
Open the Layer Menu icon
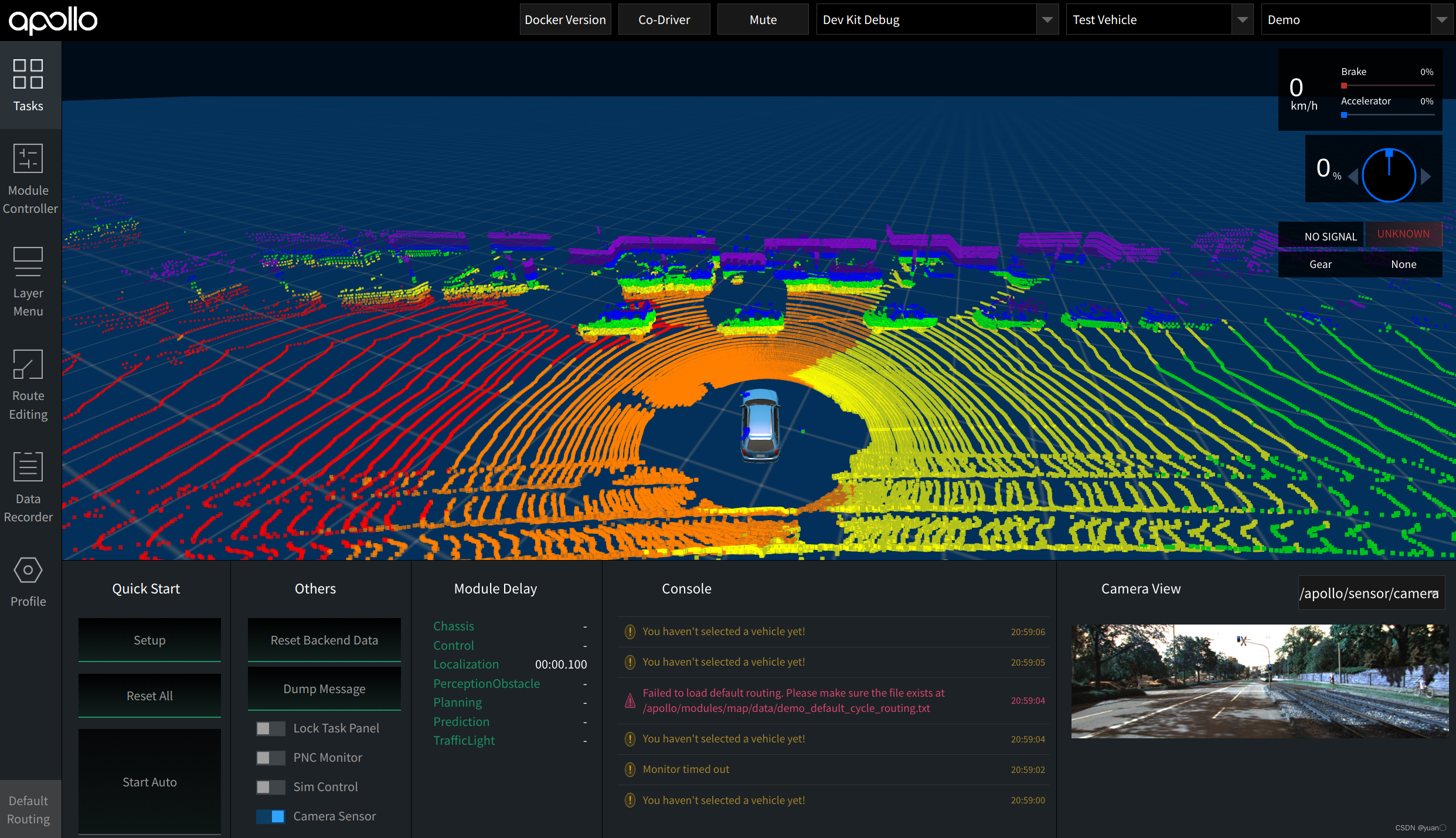(x=28, y=262)
